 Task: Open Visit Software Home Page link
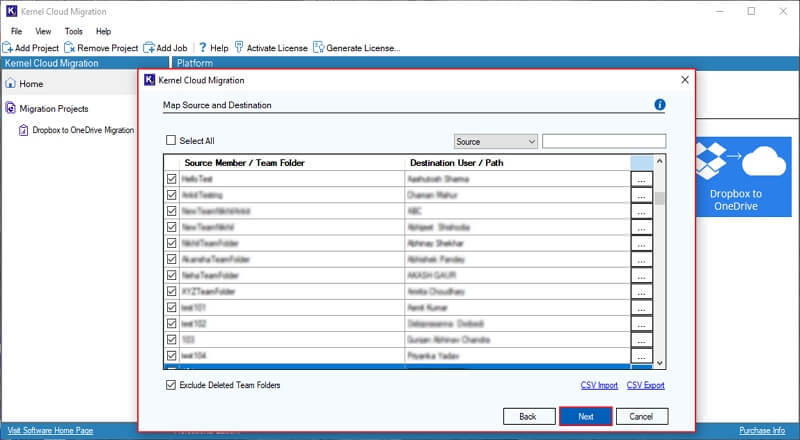pyautogui.click(x=51, y=430)
